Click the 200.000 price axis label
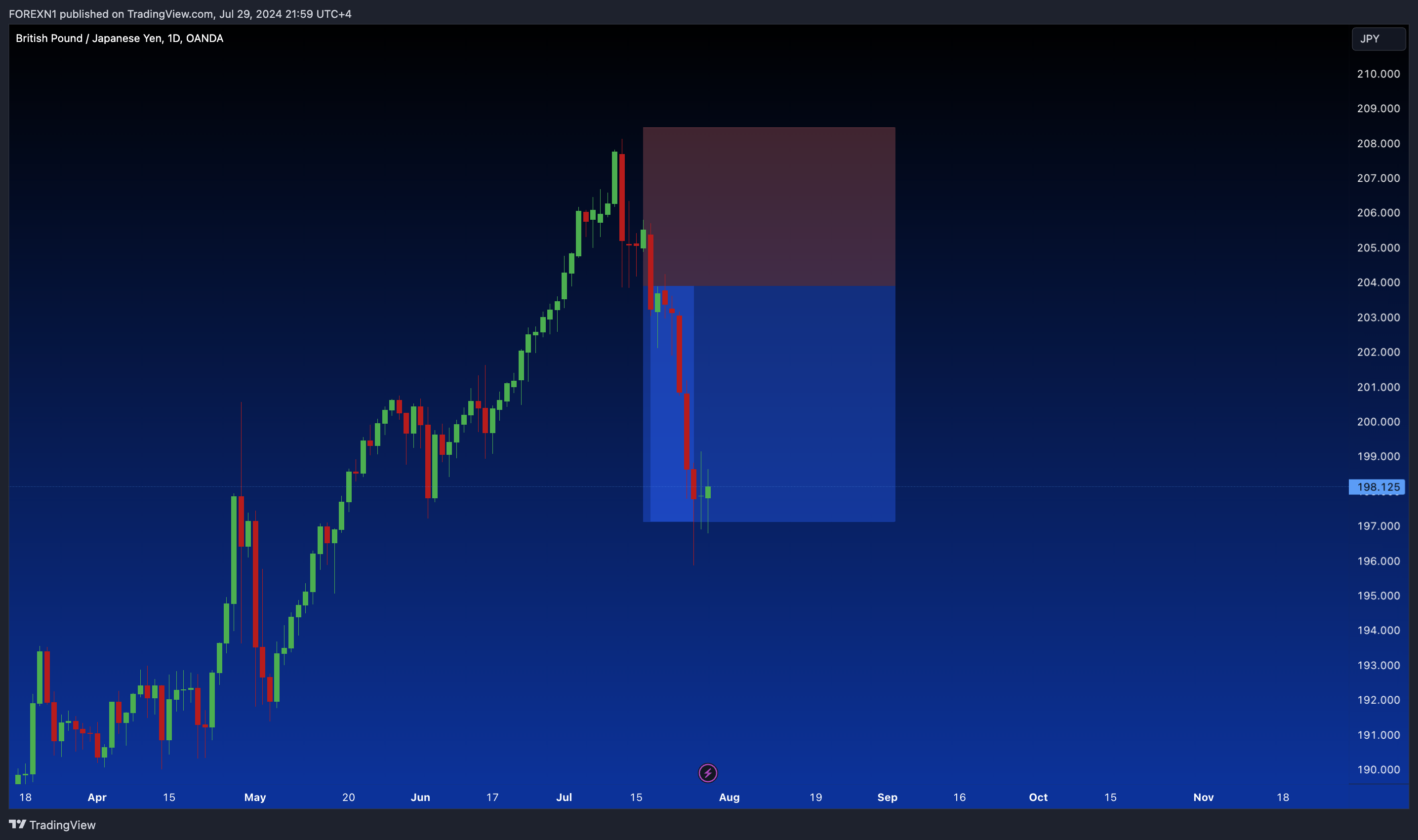This screenshot has width=1418, height=840. [x=1378, y=422]
